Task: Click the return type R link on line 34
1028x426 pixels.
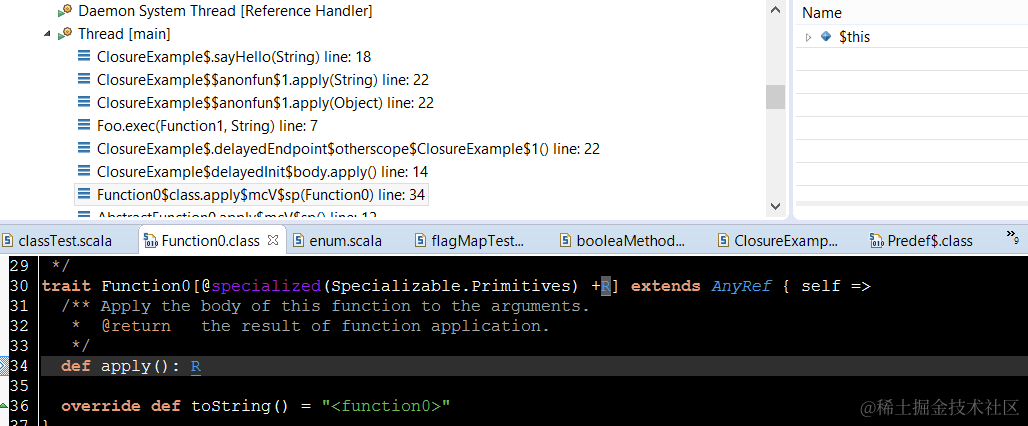Action: [196, 366]
